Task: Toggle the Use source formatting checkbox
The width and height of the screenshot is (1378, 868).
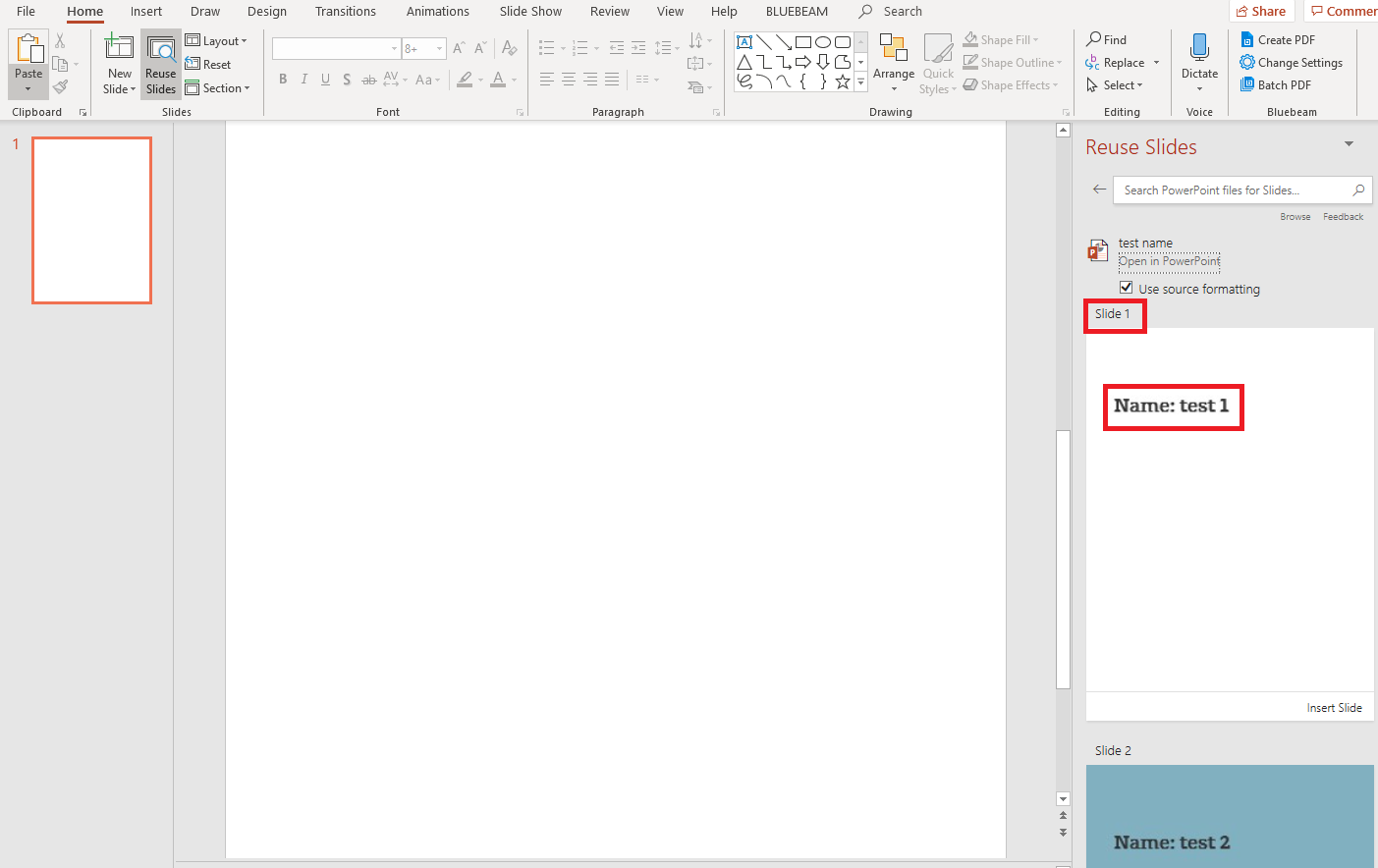Action: pos(1127,288)
